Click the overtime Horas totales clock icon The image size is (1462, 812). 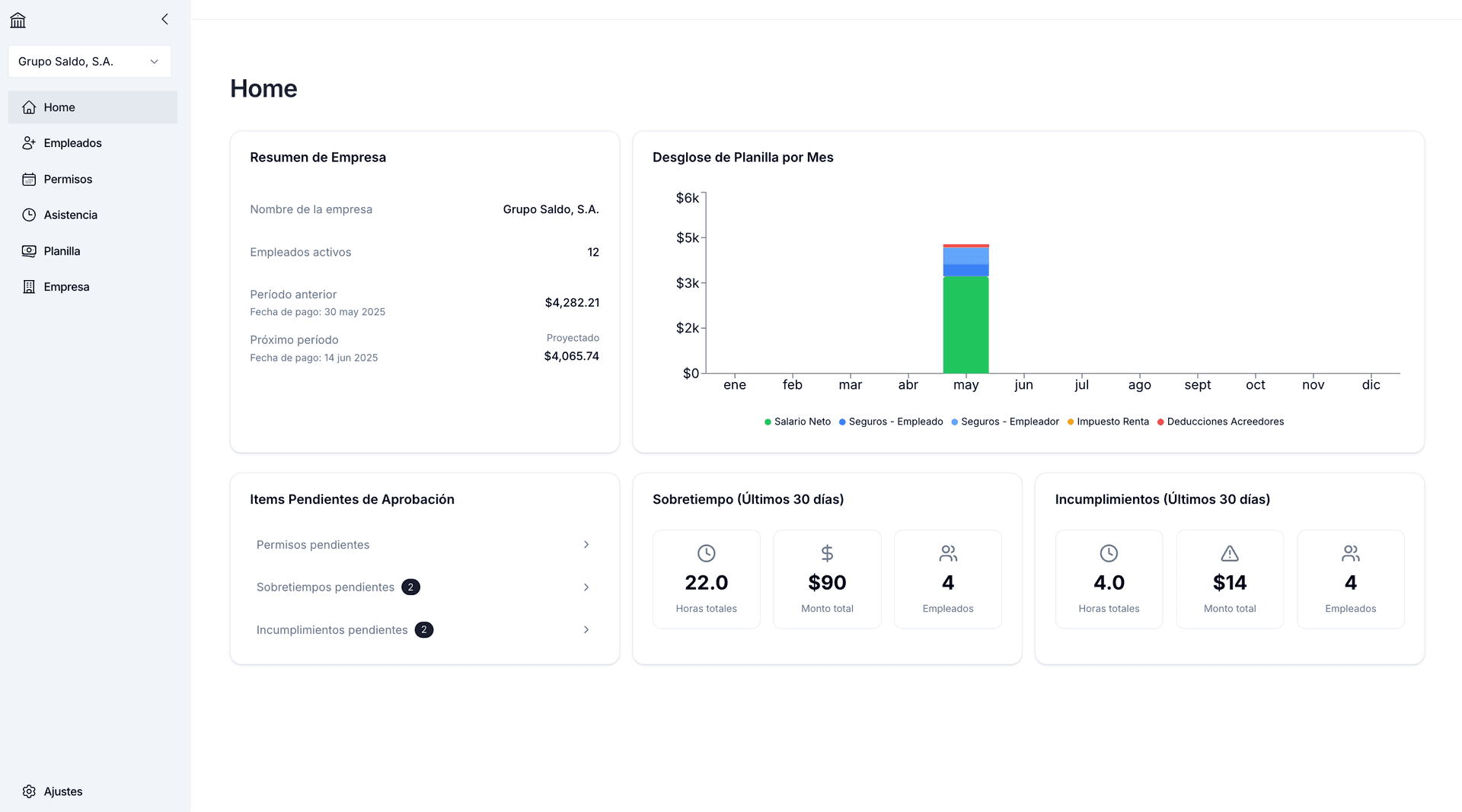pyautogui.click(x=706, y=553)
